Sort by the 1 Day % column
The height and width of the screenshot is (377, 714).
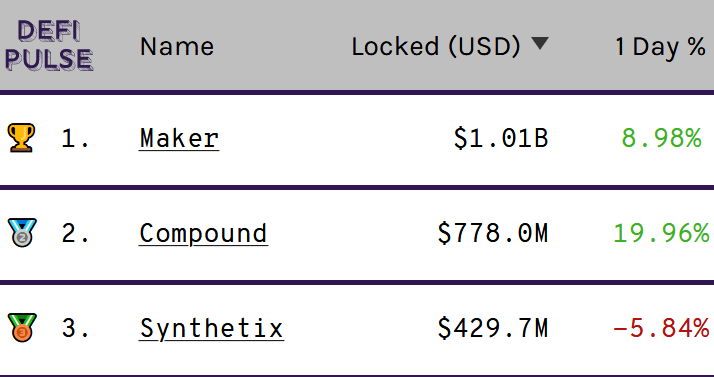[660, 46]
